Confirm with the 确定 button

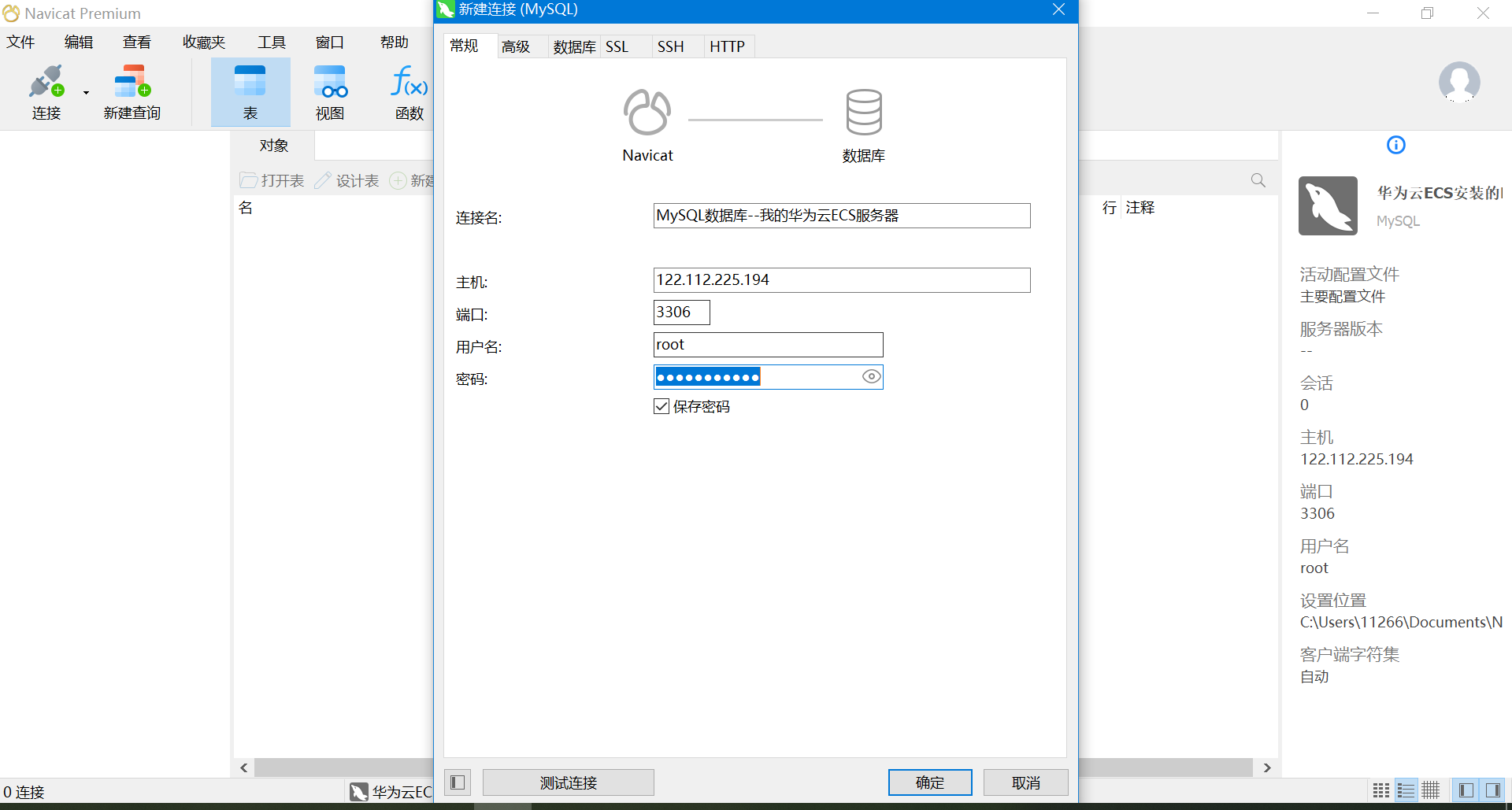[930, 782]
